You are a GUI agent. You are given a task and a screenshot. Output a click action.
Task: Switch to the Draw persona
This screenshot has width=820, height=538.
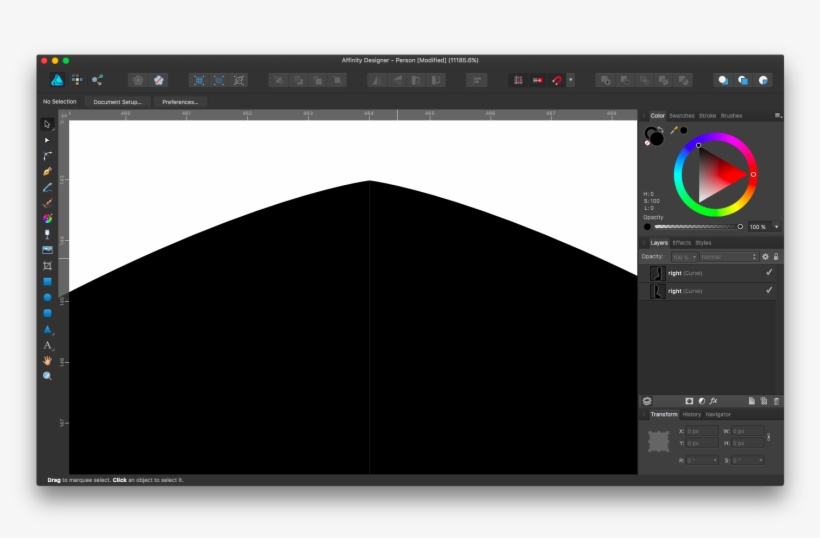(x=57, y=80)
